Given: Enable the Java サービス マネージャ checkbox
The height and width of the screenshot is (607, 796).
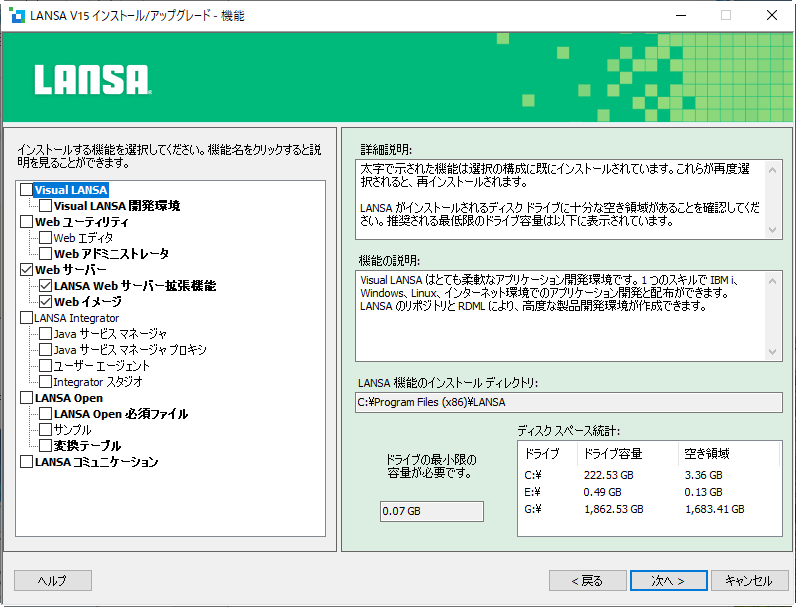Looking at the screenshot, I should 45,333.
